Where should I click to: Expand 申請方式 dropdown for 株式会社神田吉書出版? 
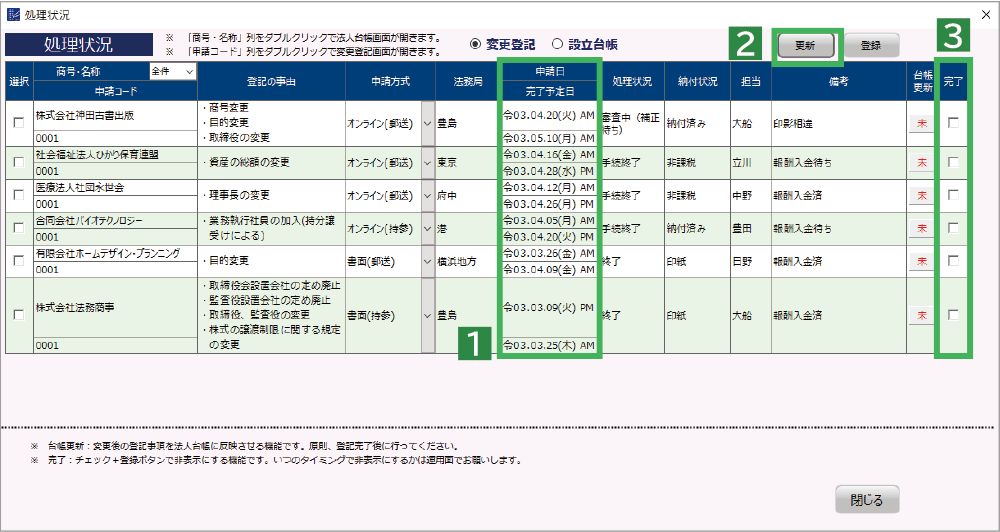[428, 123]
